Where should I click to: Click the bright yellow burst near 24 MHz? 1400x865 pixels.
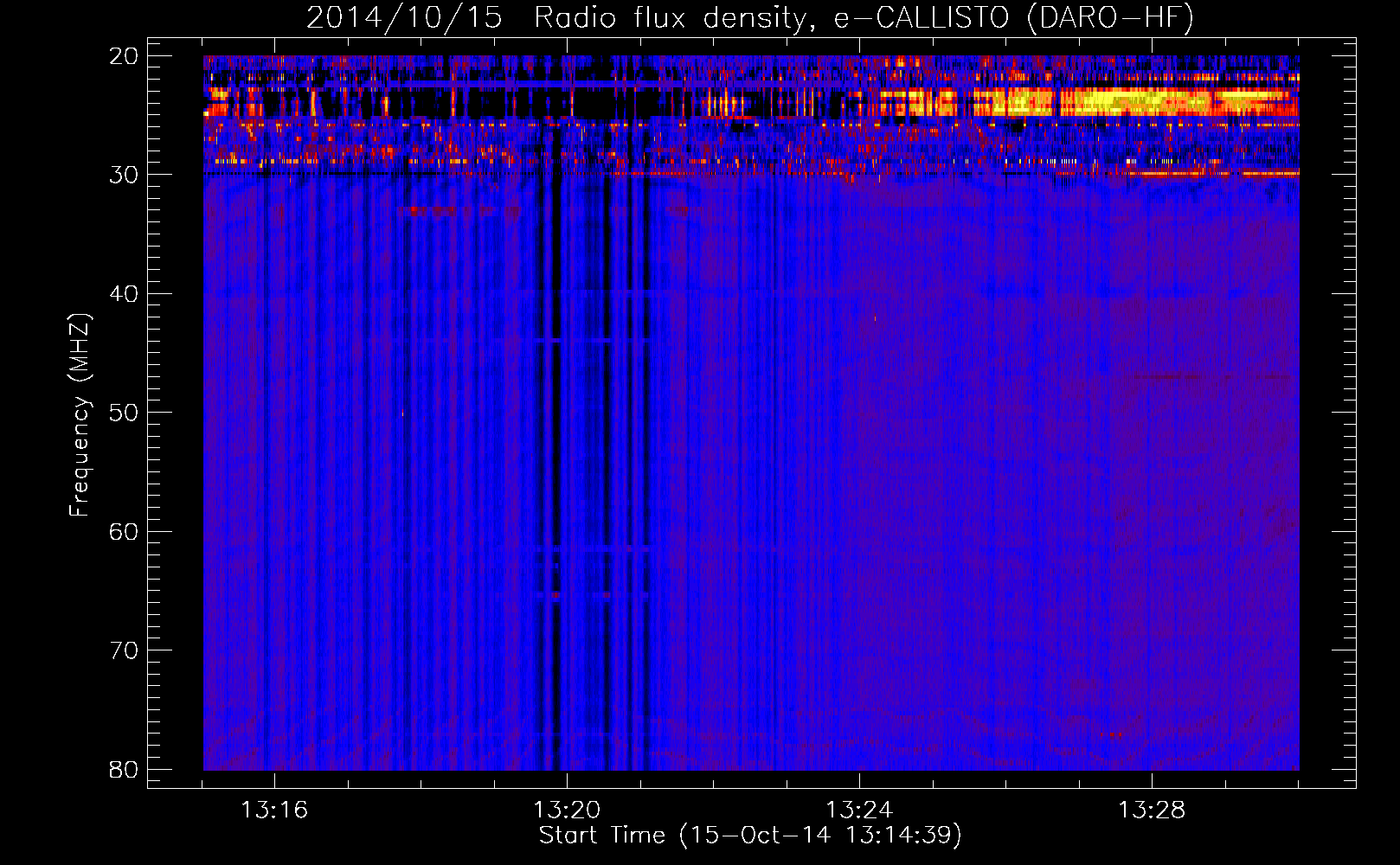(1133, 101)
